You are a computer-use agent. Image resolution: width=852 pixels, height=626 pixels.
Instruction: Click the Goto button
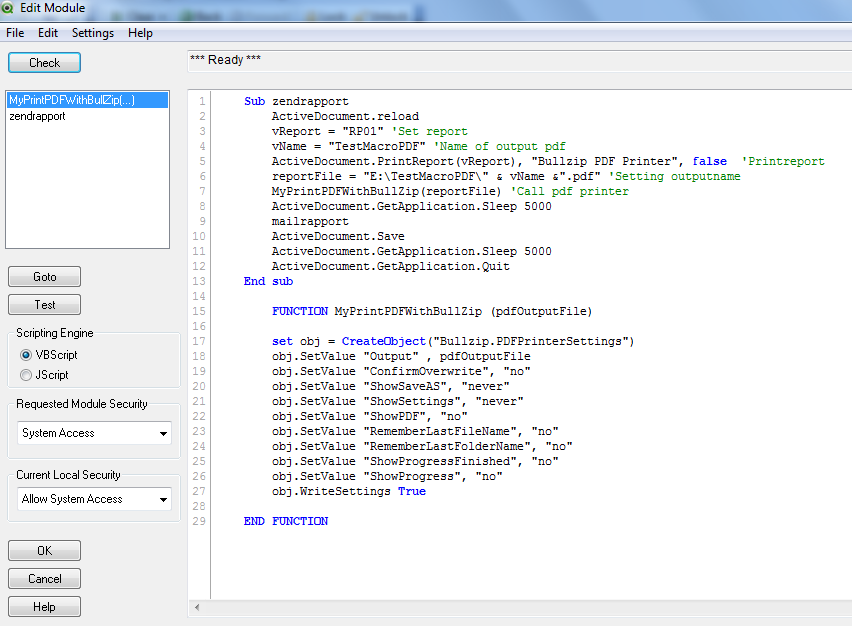coord(44,277)
